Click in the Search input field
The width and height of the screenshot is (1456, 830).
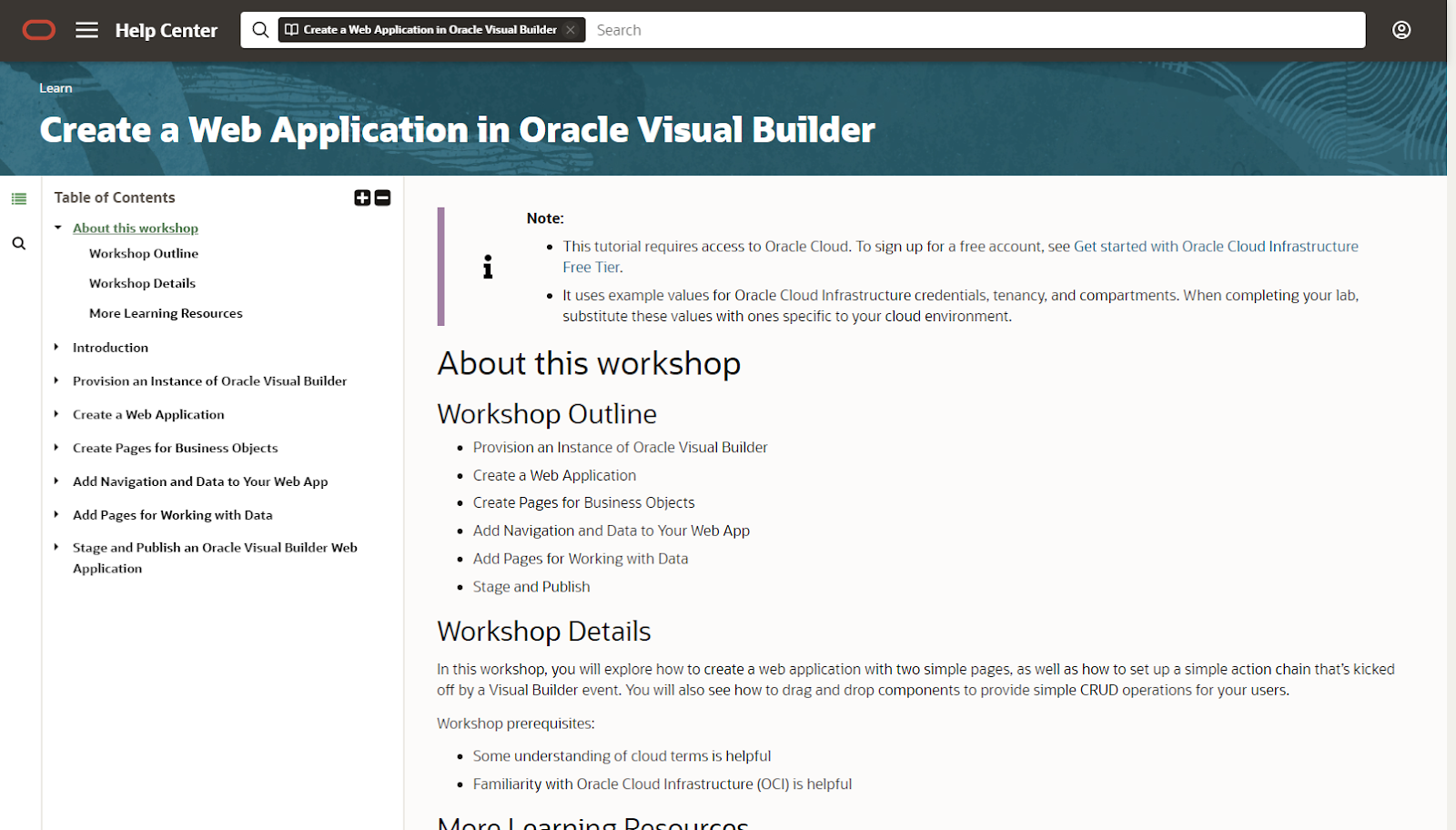(976, 30)
